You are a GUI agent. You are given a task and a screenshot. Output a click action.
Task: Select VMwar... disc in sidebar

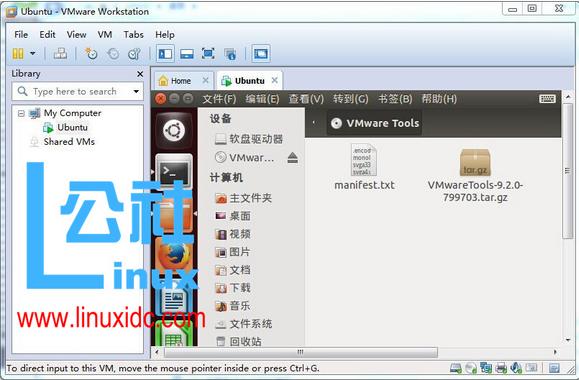click(244, 158)
